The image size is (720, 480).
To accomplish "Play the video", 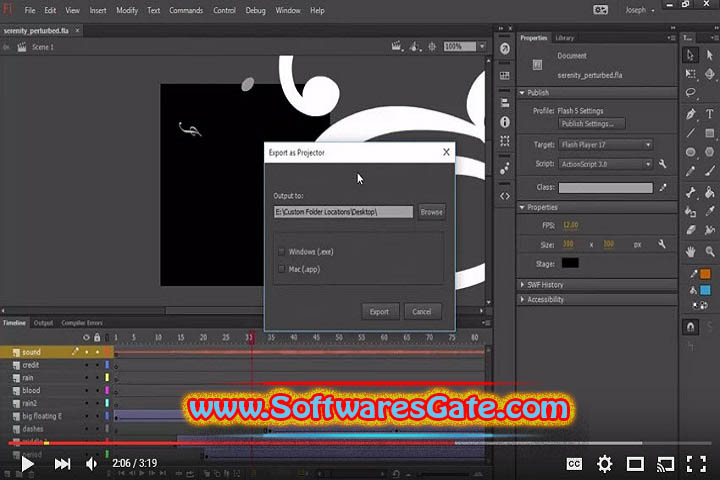I will pos(27,464).
